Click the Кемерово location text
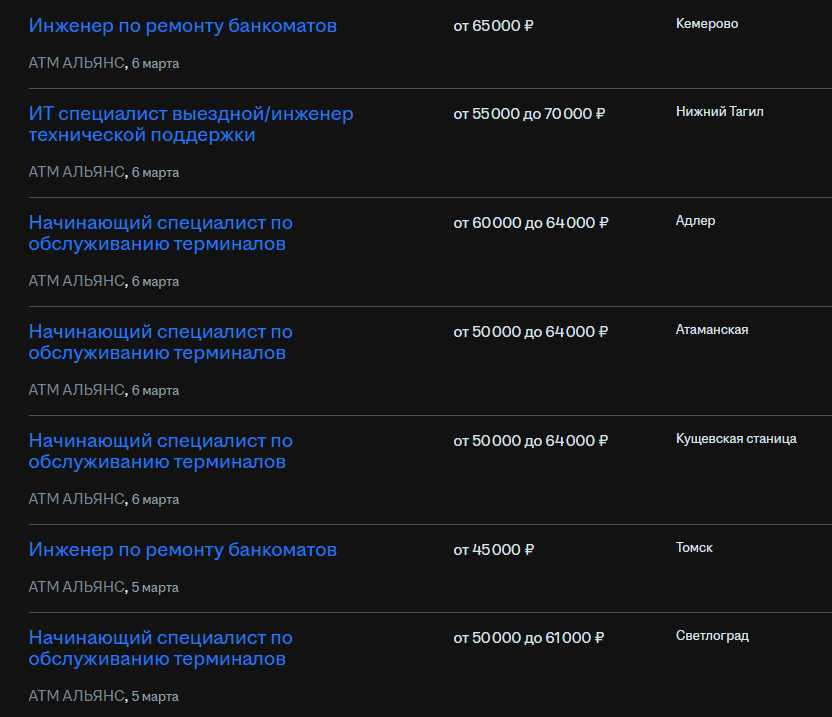This screenshot has width=832, height=717. 707,24
